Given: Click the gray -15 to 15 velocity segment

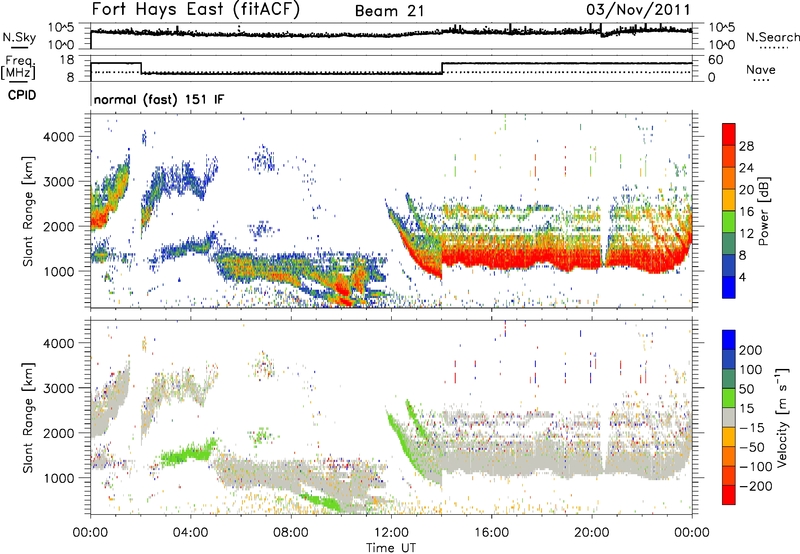Looking at the screenshot, I should tap(729, 417).
